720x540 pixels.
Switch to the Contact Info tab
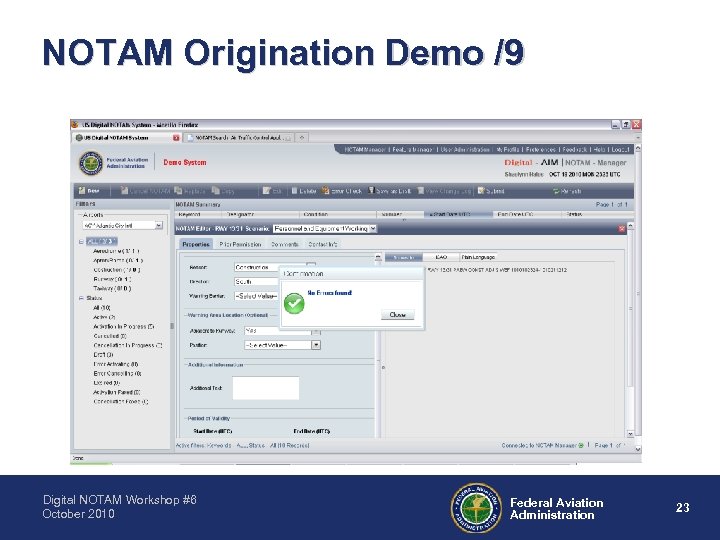[x=322, y=244]
